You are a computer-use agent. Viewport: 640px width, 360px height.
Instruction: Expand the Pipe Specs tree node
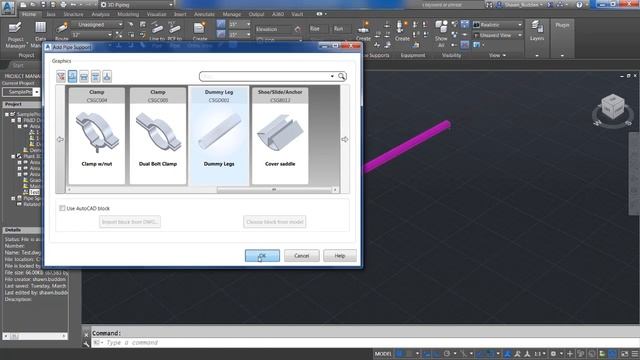click(x=13, y=198)
